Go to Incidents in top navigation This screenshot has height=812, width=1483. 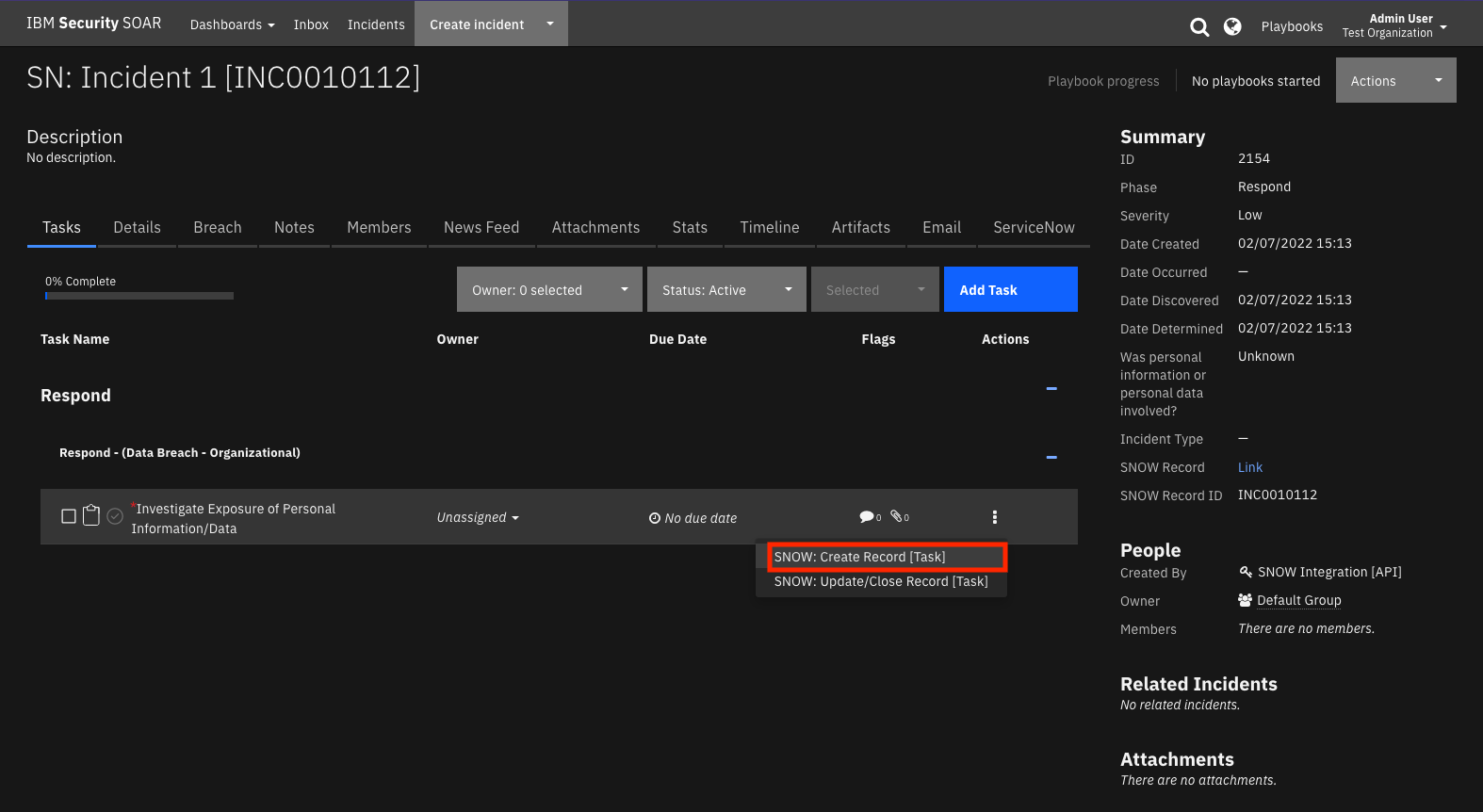(x=376, y=24)
